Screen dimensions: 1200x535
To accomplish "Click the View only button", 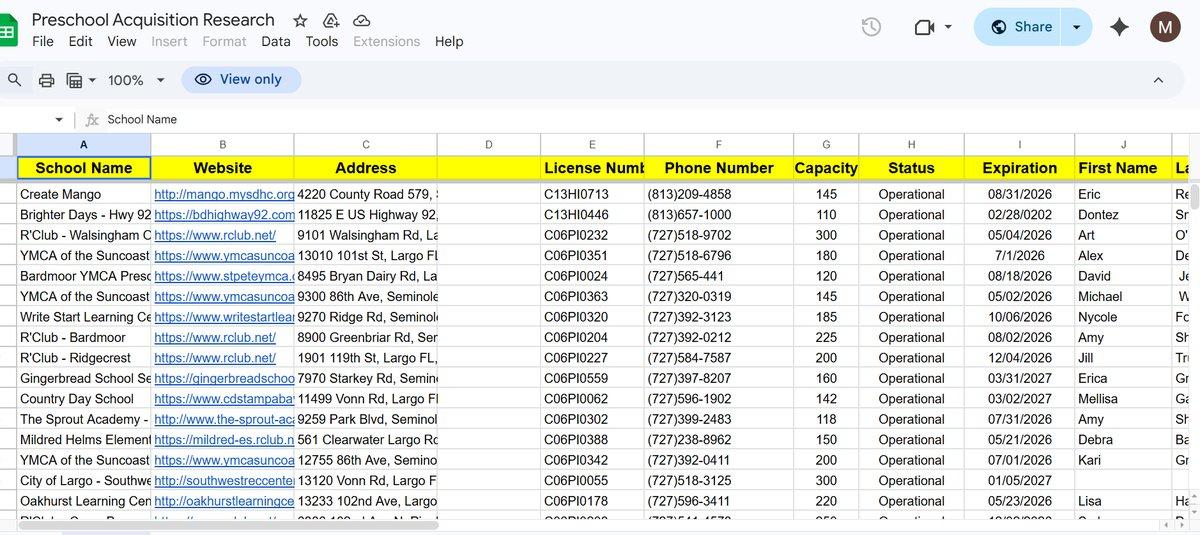I will (241, 79).
